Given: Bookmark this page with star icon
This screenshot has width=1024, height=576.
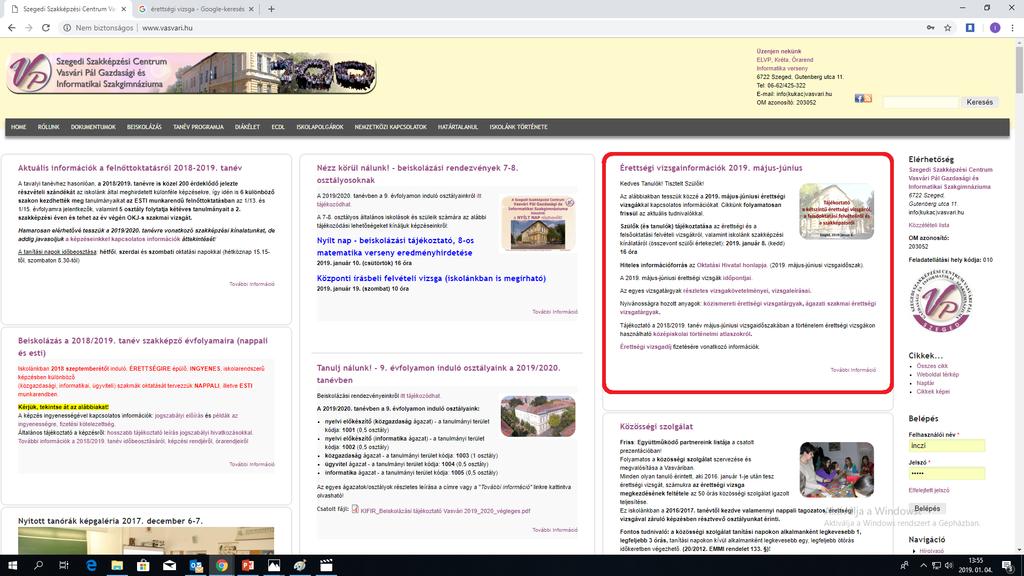Looking at the screenshot, I should click(x=948, y=28).
